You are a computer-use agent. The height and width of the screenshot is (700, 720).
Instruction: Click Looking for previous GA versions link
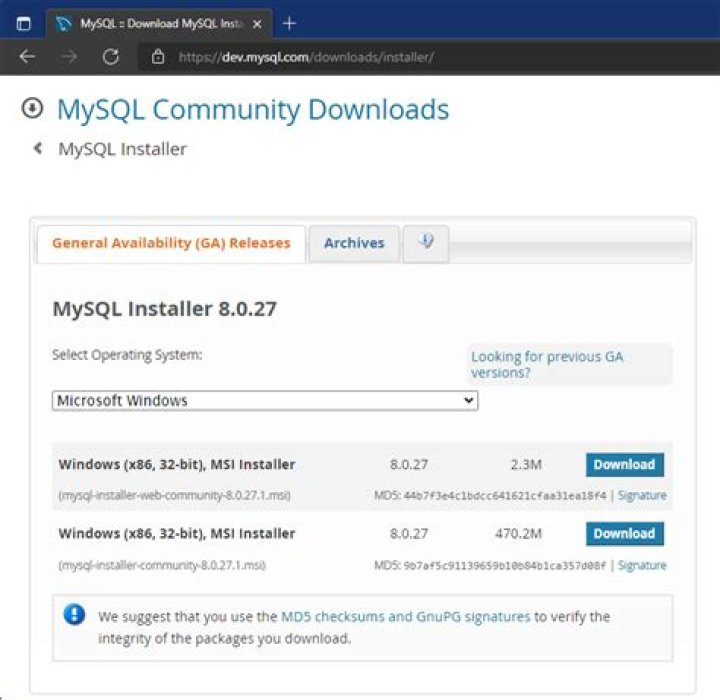click(x=547, y=364)
